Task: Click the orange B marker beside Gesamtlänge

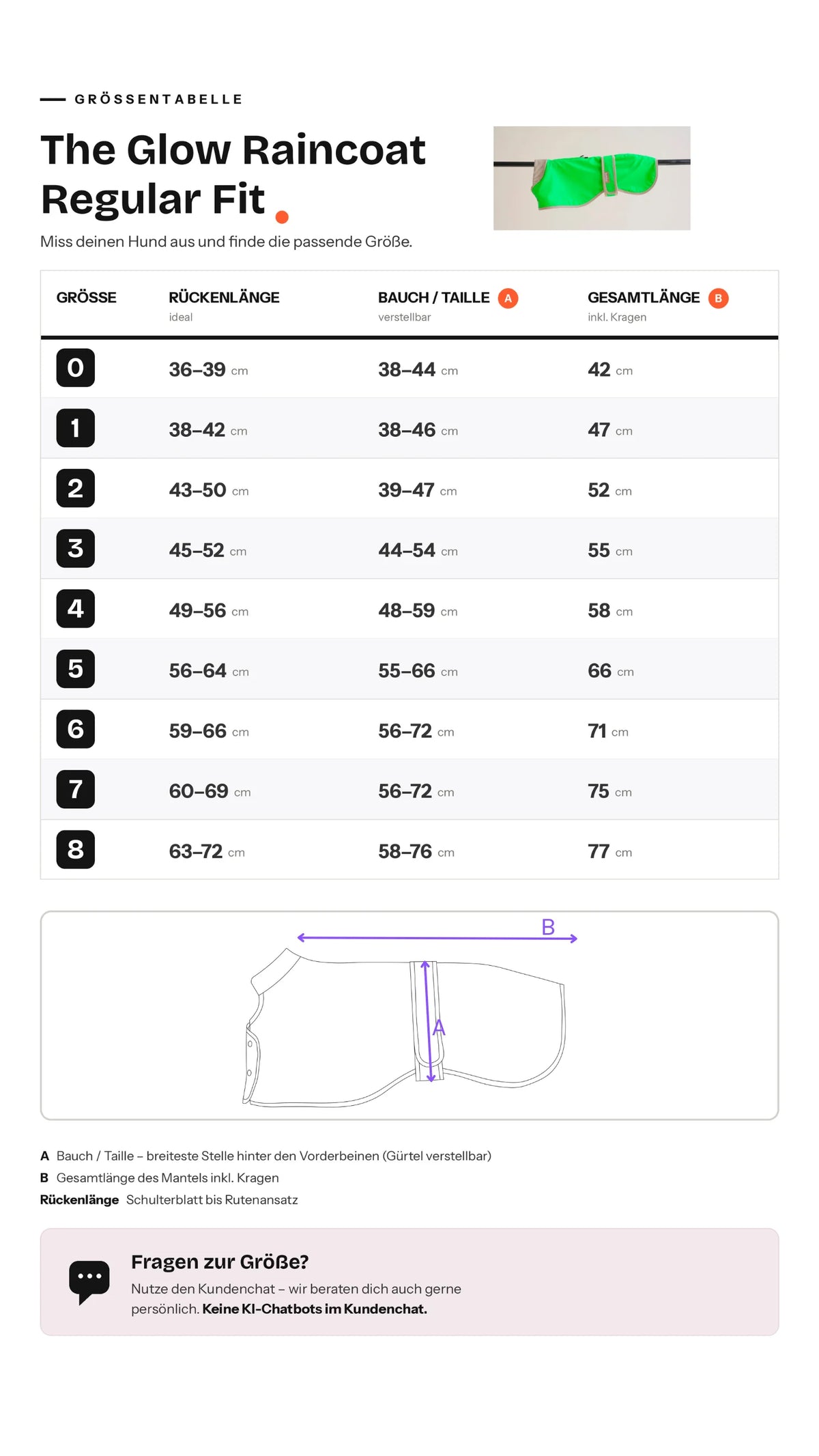Action: click(718, 298)
